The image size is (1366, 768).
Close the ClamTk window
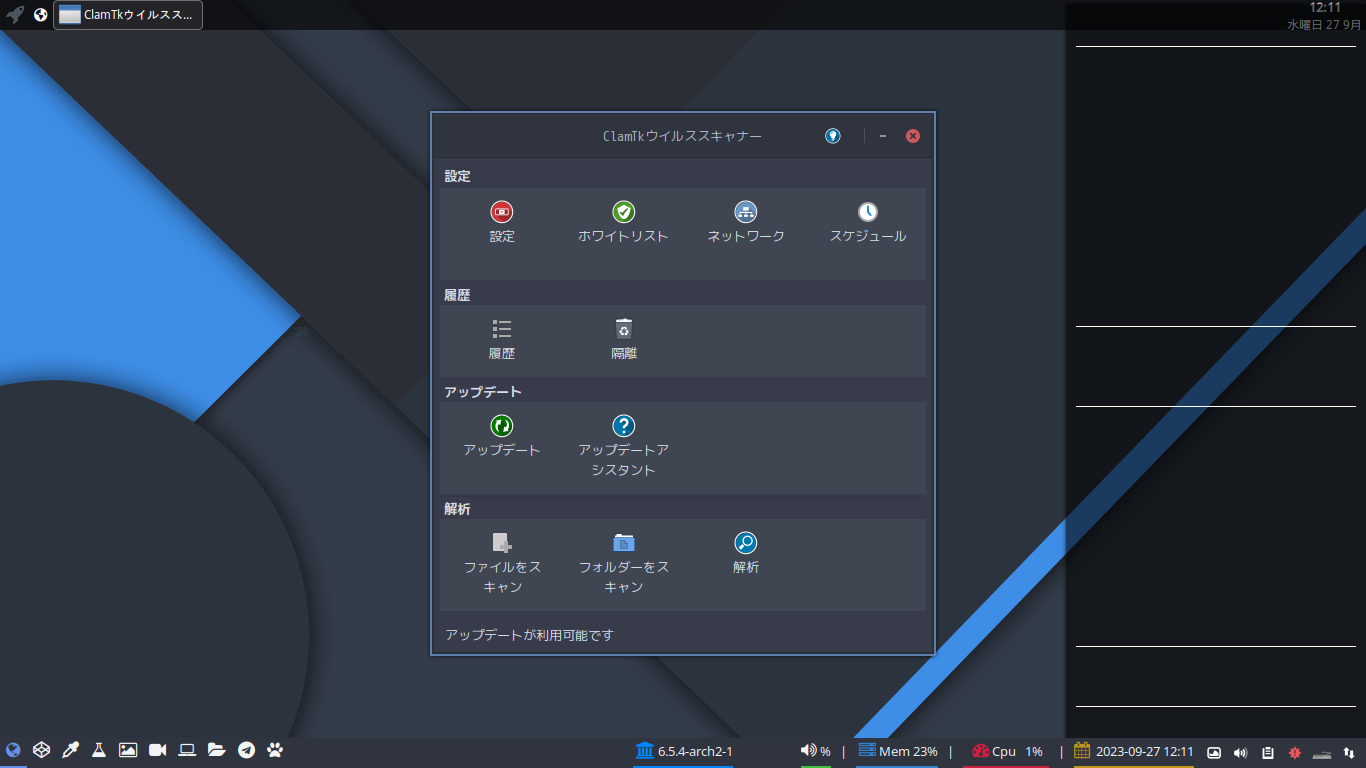[x=913, y=136]
